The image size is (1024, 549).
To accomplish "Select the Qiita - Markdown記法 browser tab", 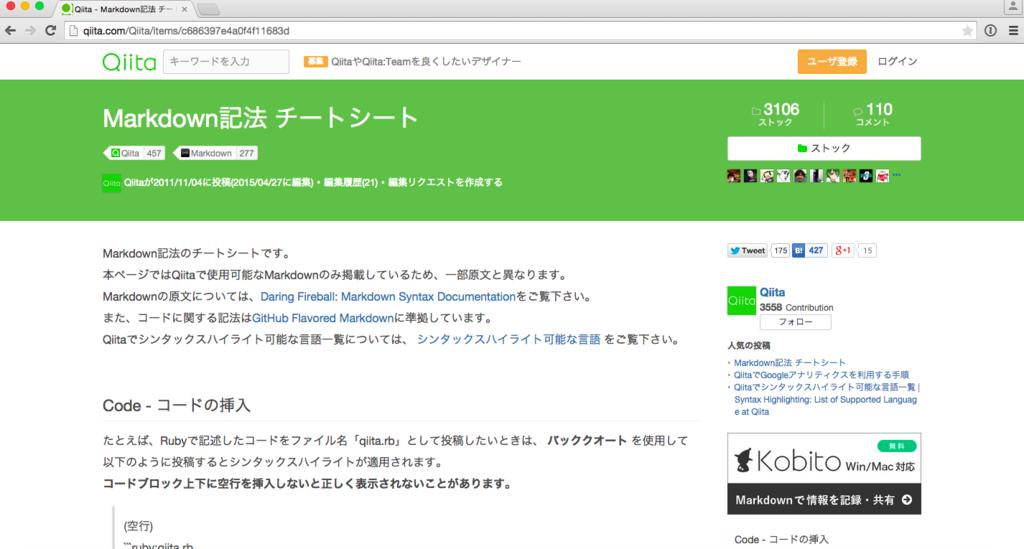I will point(123,9).
